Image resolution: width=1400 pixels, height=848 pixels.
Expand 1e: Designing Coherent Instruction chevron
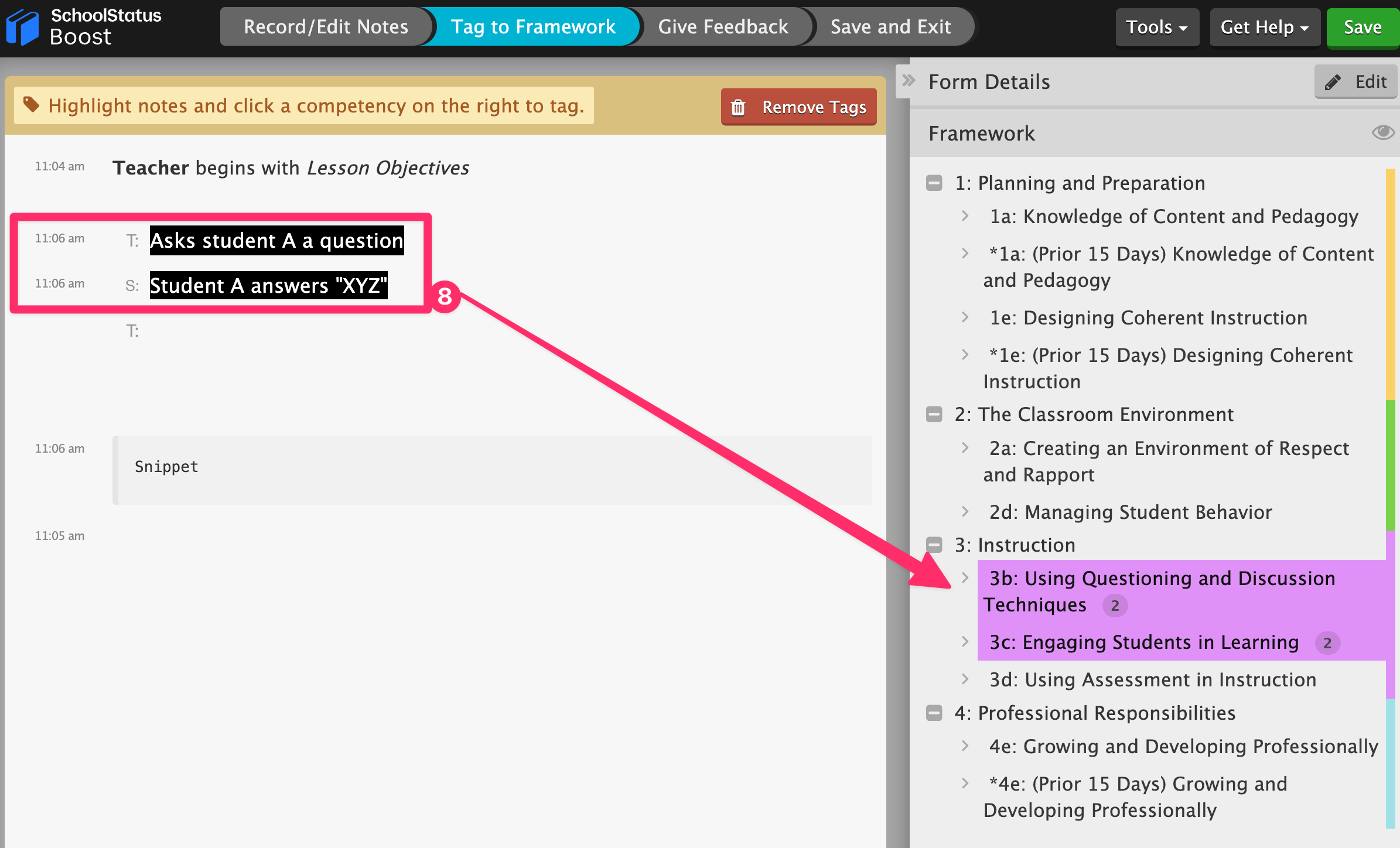click(965, 317)
